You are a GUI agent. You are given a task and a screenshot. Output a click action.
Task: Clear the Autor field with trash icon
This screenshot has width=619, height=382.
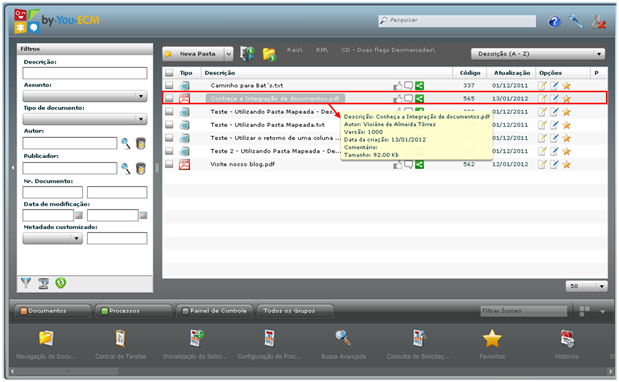point(141,143)
